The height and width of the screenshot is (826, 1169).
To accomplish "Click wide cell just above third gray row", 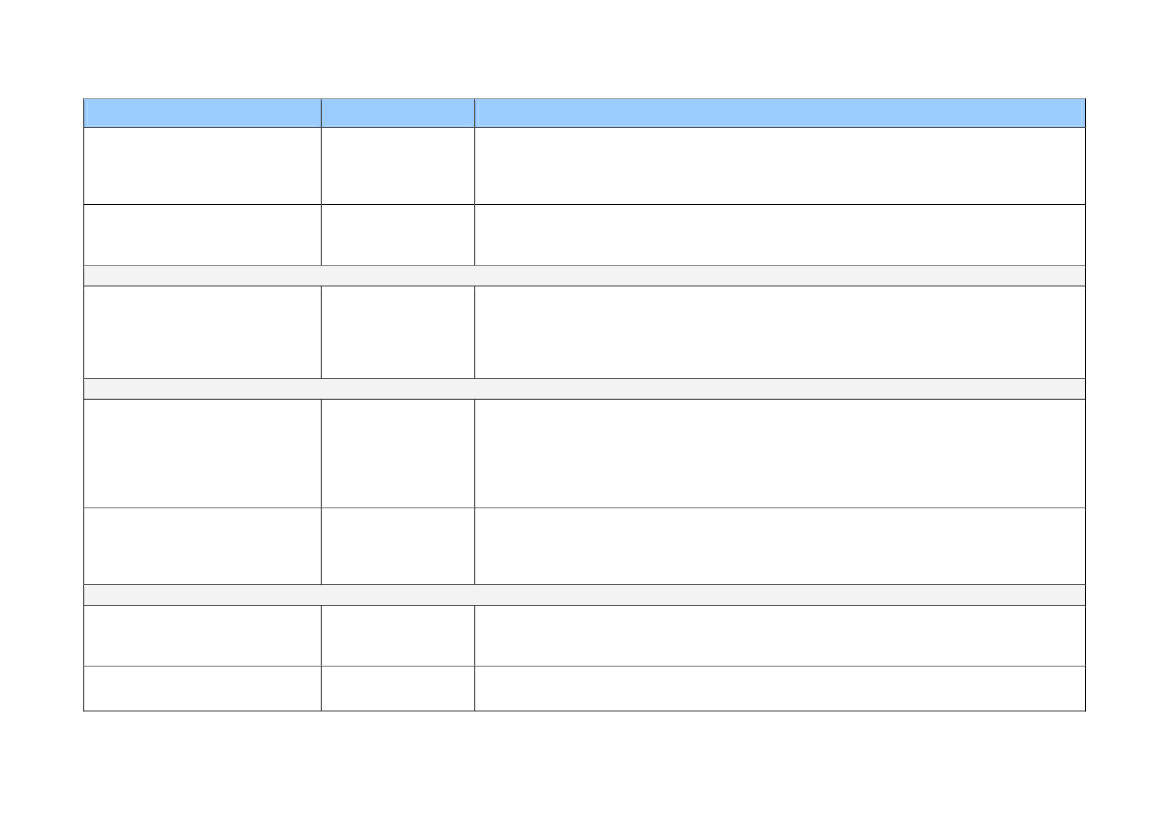I will (x=780, y=546).
